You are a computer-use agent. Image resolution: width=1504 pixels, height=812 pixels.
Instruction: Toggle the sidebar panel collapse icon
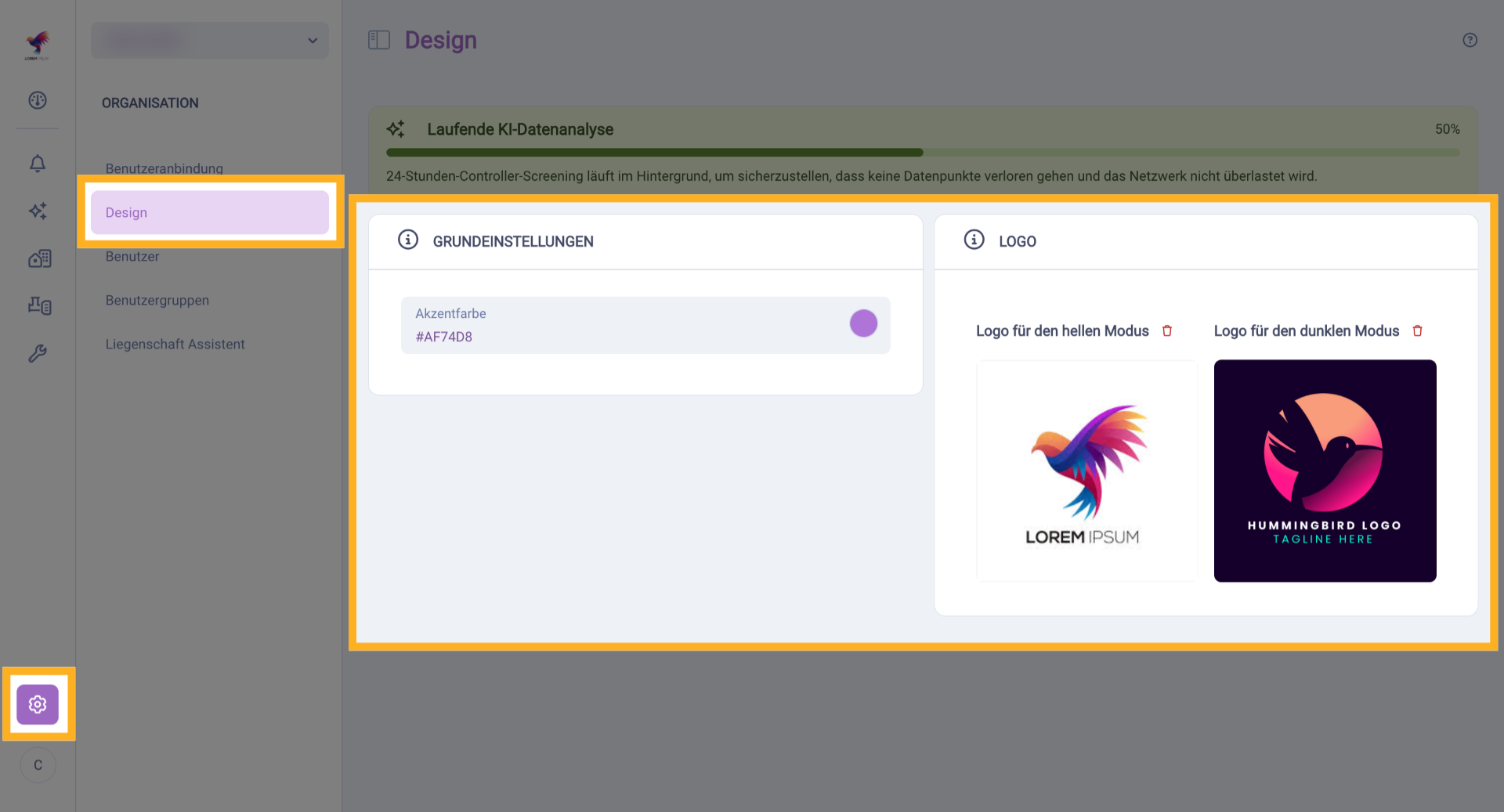click(x=379, y=40)
